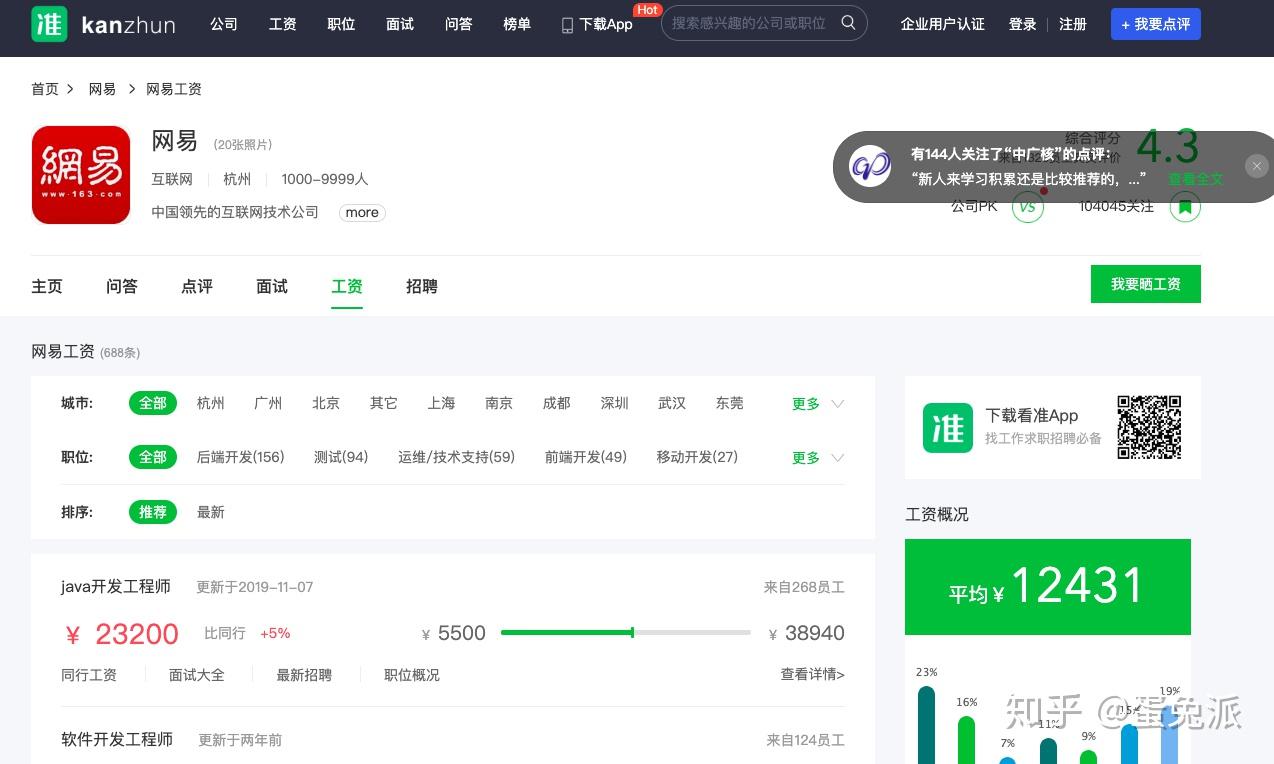Filter salaries by 杭州 city
This screenshot has height=764, width=1274.
[x=211, y=403]
